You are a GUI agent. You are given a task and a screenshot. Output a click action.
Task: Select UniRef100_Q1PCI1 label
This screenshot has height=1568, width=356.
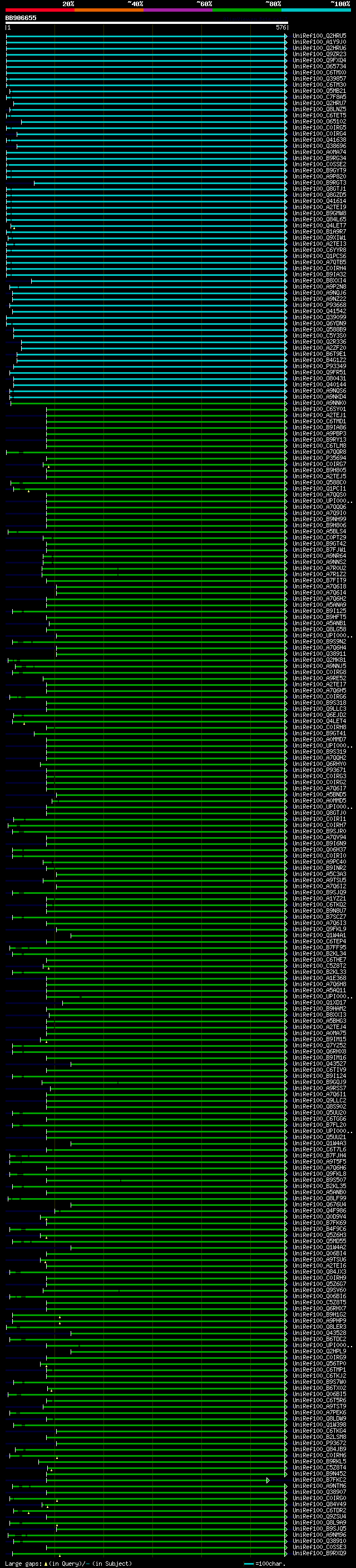pyautogui.click(x=319, y=489)
